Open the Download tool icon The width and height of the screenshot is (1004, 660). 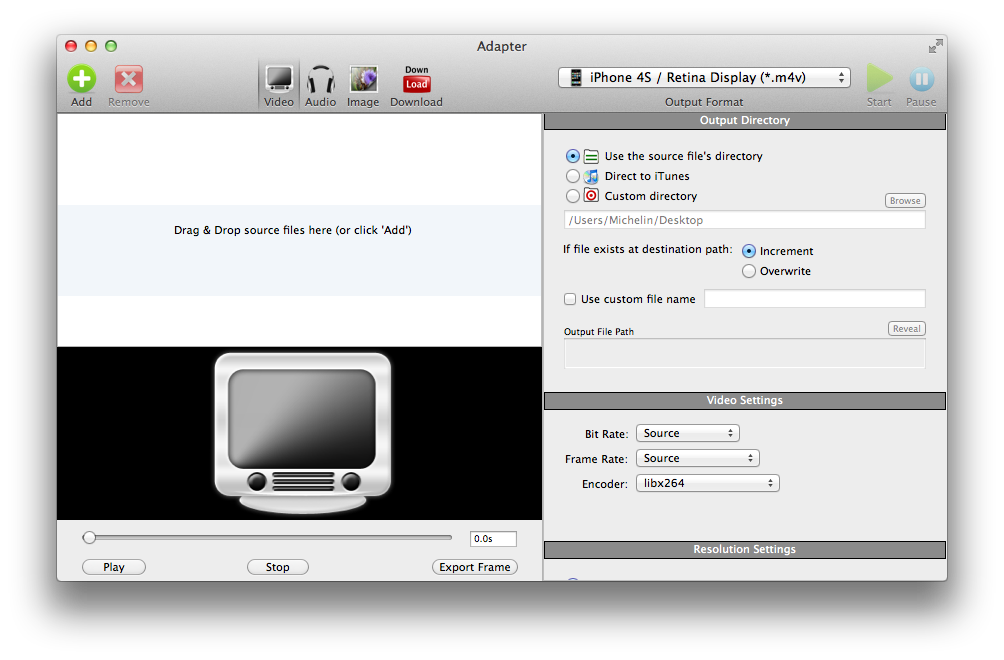click(x=416, y=79)
